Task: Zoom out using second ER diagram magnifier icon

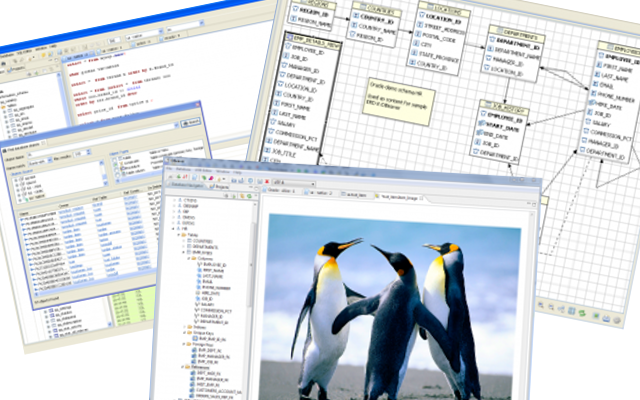Action: pos(551,307)
